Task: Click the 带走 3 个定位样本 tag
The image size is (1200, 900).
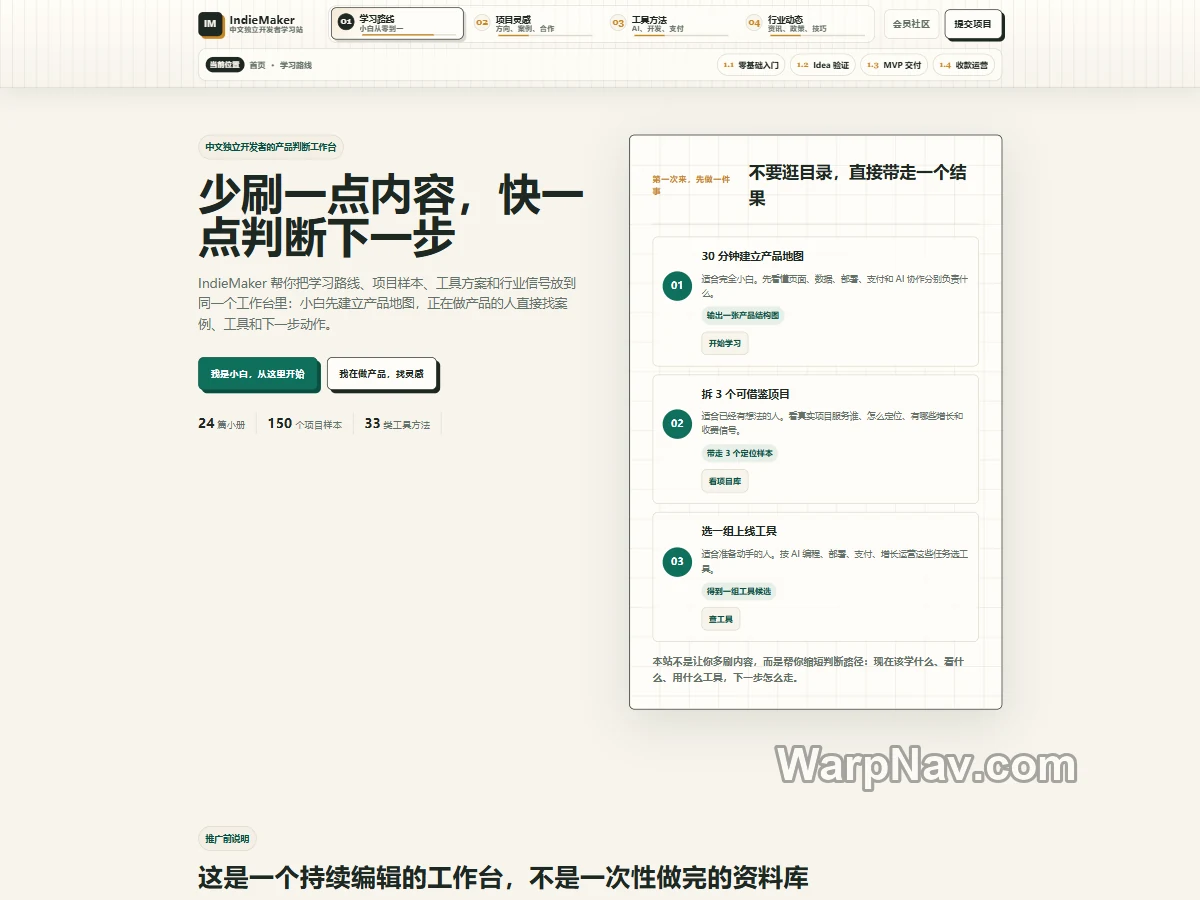Action: click(739, 453)
